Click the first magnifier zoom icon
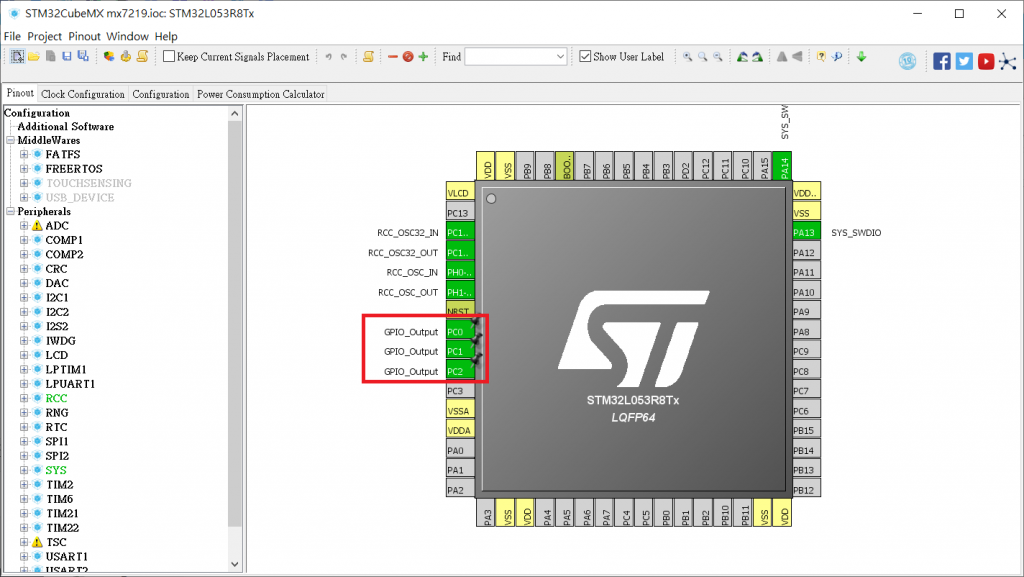 688,57
